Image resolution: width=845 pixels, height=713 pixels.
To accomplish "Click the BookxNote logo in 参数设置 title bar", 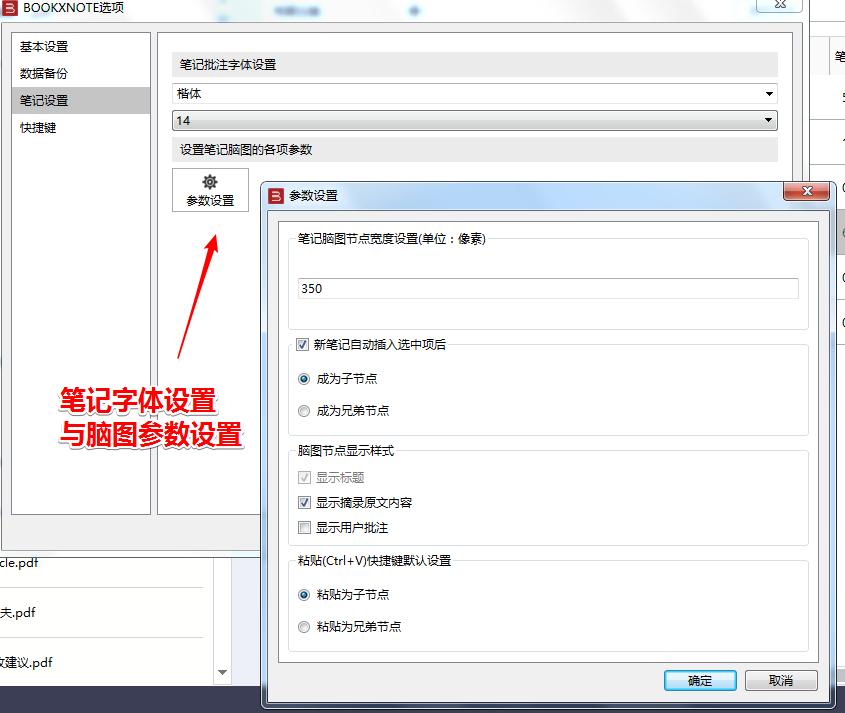I will click(x=274, y=196).
